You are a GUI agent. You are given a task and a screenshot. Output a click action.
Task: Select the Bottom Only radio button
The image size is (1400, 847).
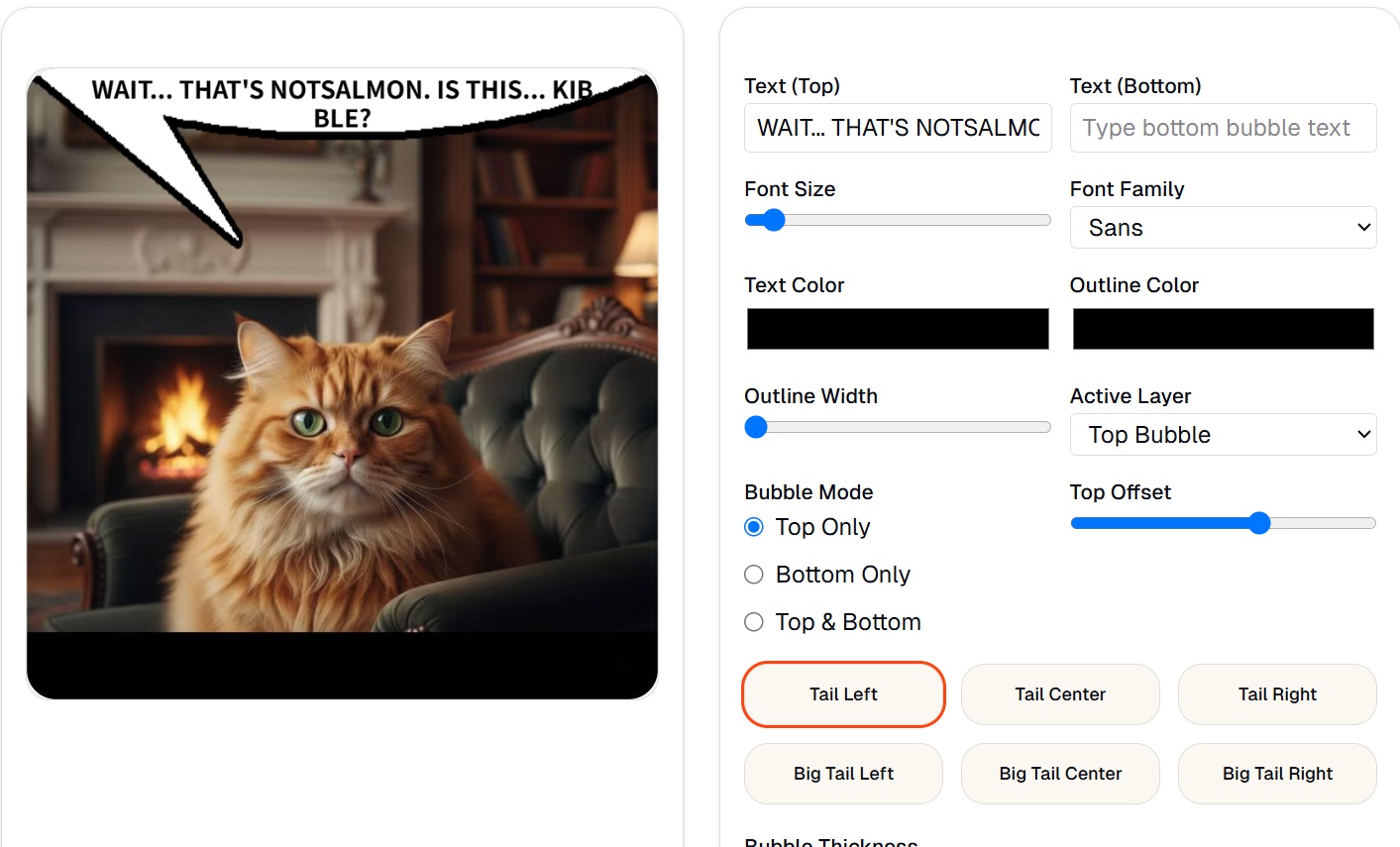click(754, 575)
